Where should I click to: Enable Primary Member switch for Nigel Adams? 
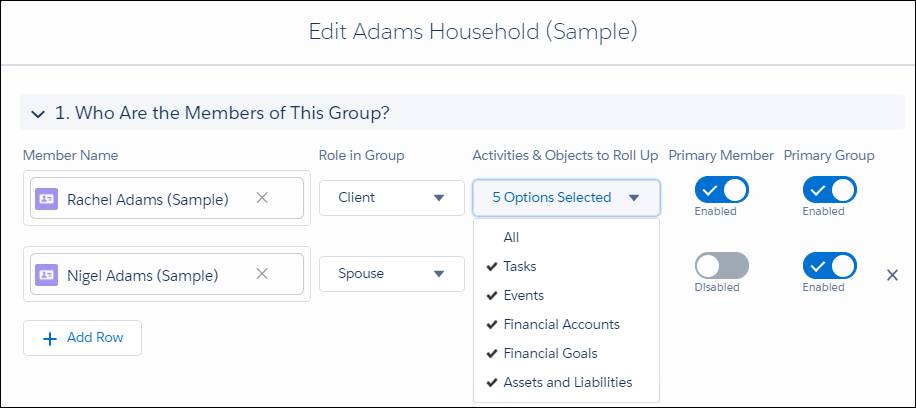click(721, 266)
